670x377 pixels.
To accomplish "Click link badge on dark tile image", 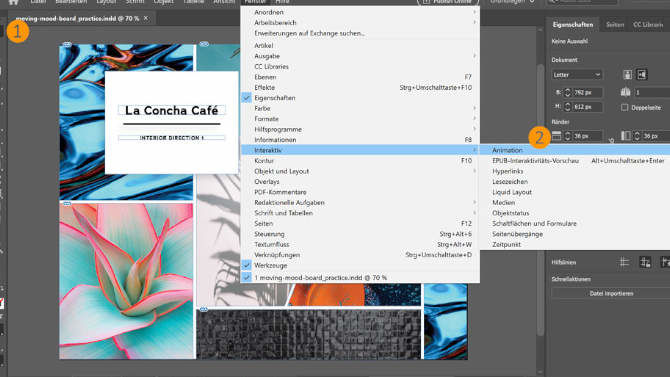I will point(204,309).
